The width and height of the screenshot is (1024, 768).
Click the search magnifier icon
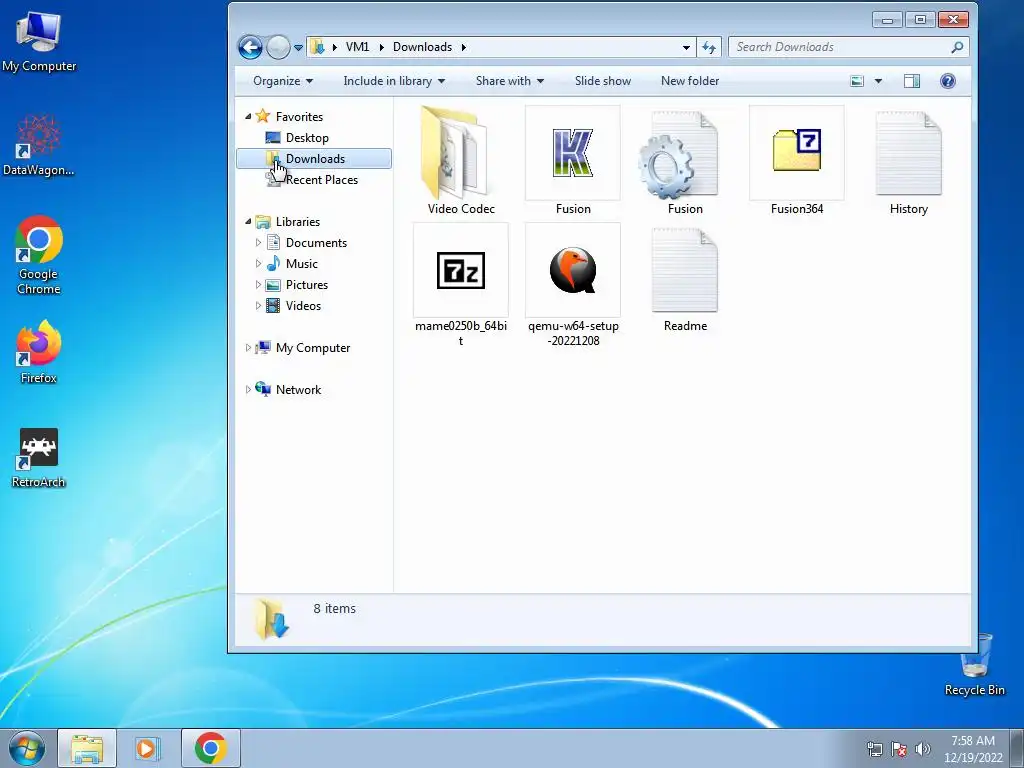[957, 47]
